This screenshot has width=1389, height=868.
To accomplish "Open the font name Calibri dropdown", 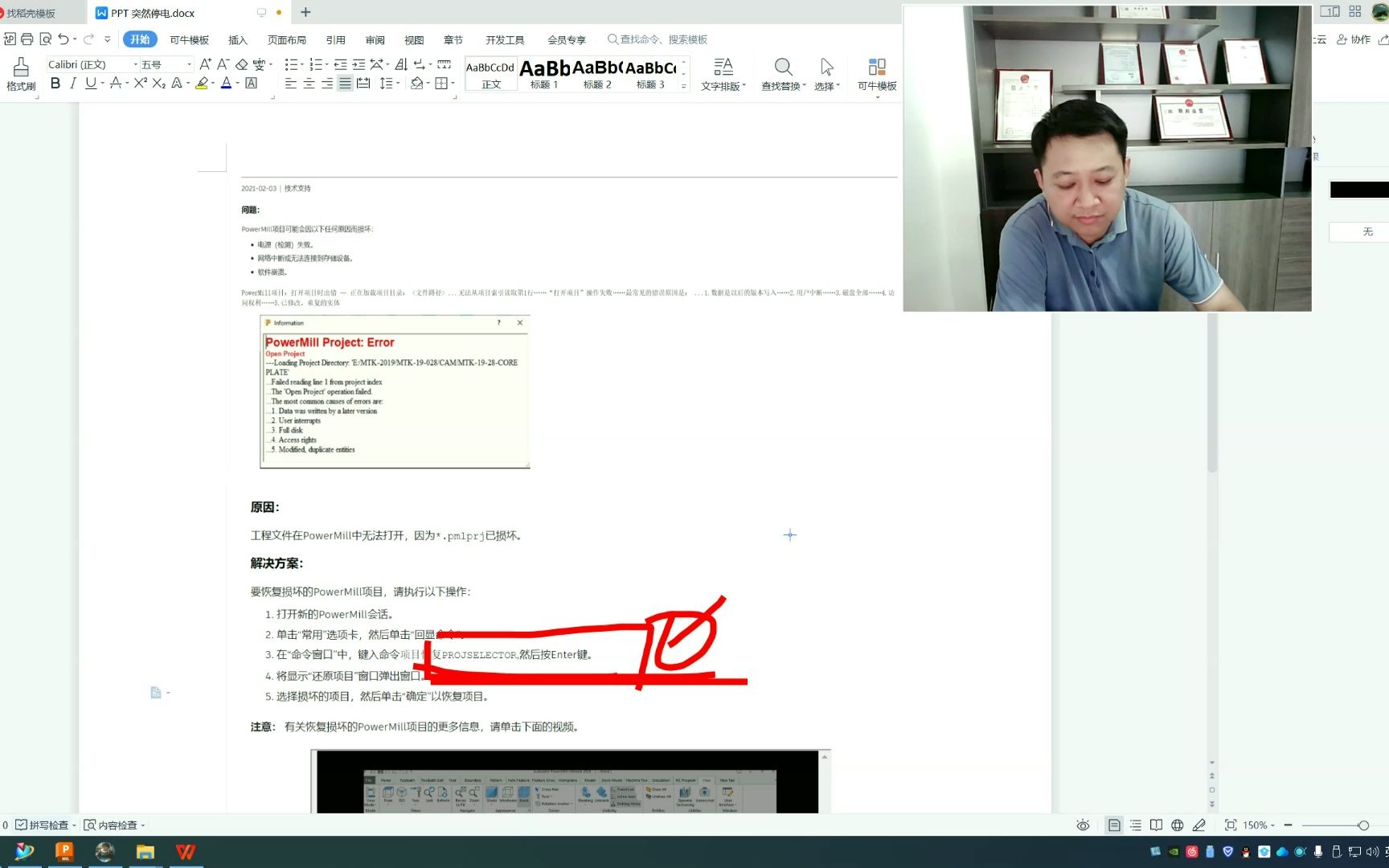I will tap(135, 64).
